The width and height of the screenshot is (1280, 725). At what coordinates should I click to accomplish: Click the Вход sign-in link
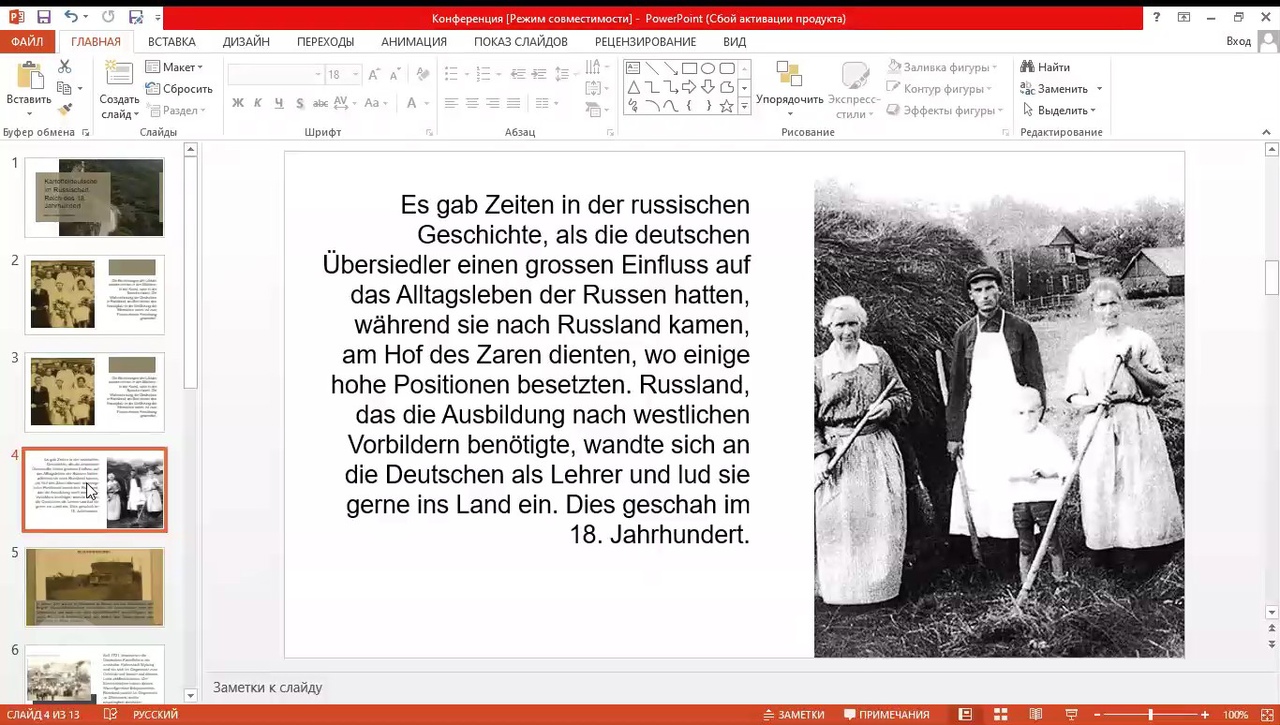tap(1238, 41)
